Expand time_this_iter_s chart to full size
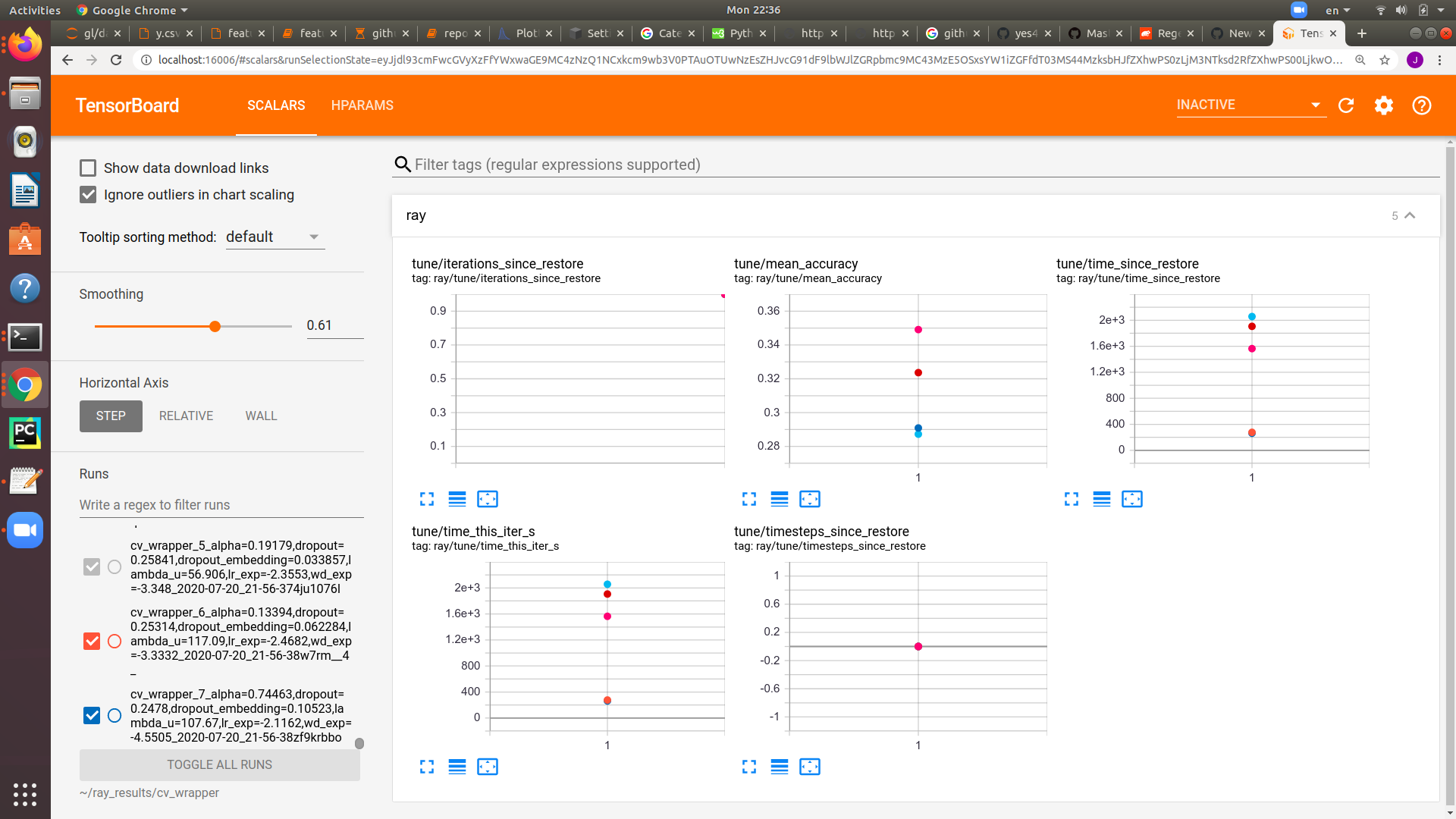Viewport: 1456px width, 819px height. tap(427, 767)
